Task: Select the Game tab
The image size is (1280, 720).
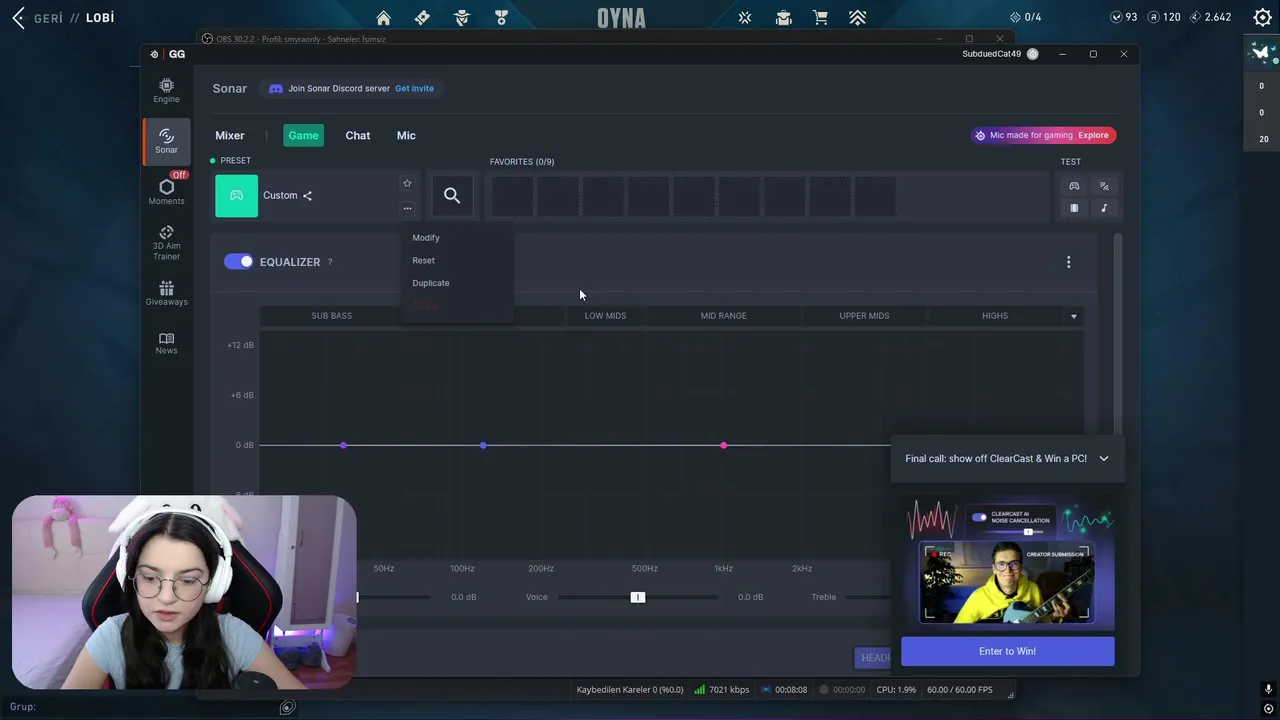Action: point(303,135)
